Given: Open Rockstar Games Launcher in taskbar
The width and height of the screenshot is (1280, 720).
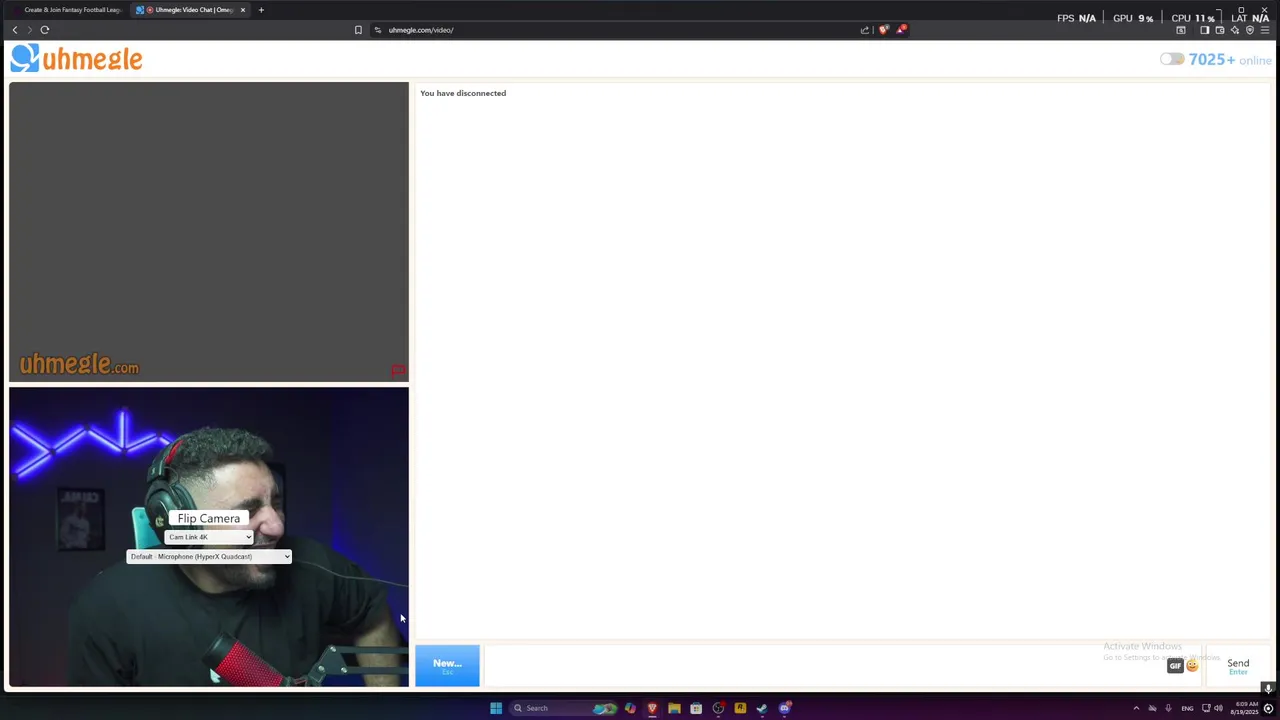Looking at the screenshot, I should [x=740, y=708].
